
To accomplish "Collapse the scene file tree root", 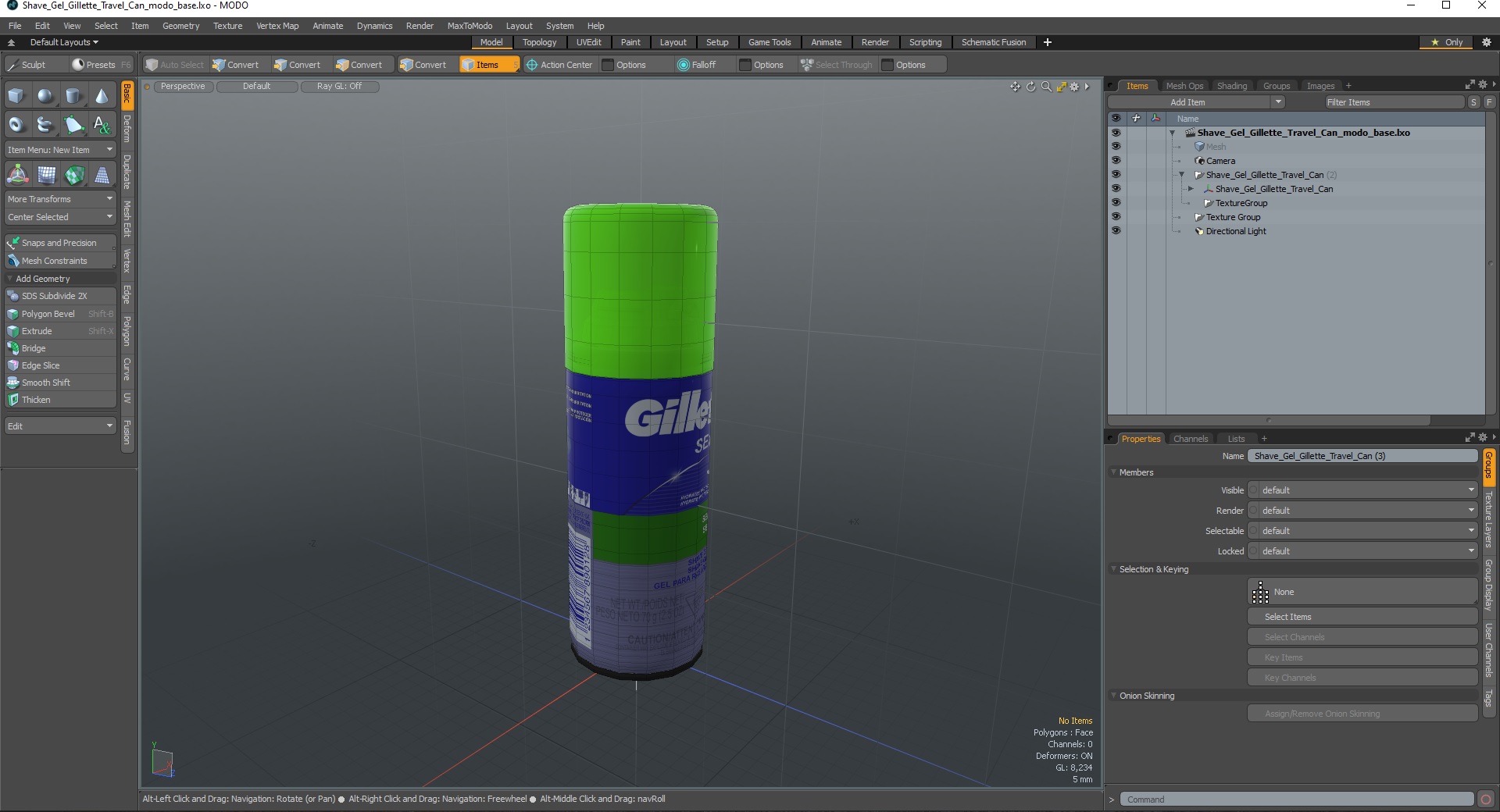I will pyautogui.click(x=1173, y=133).
